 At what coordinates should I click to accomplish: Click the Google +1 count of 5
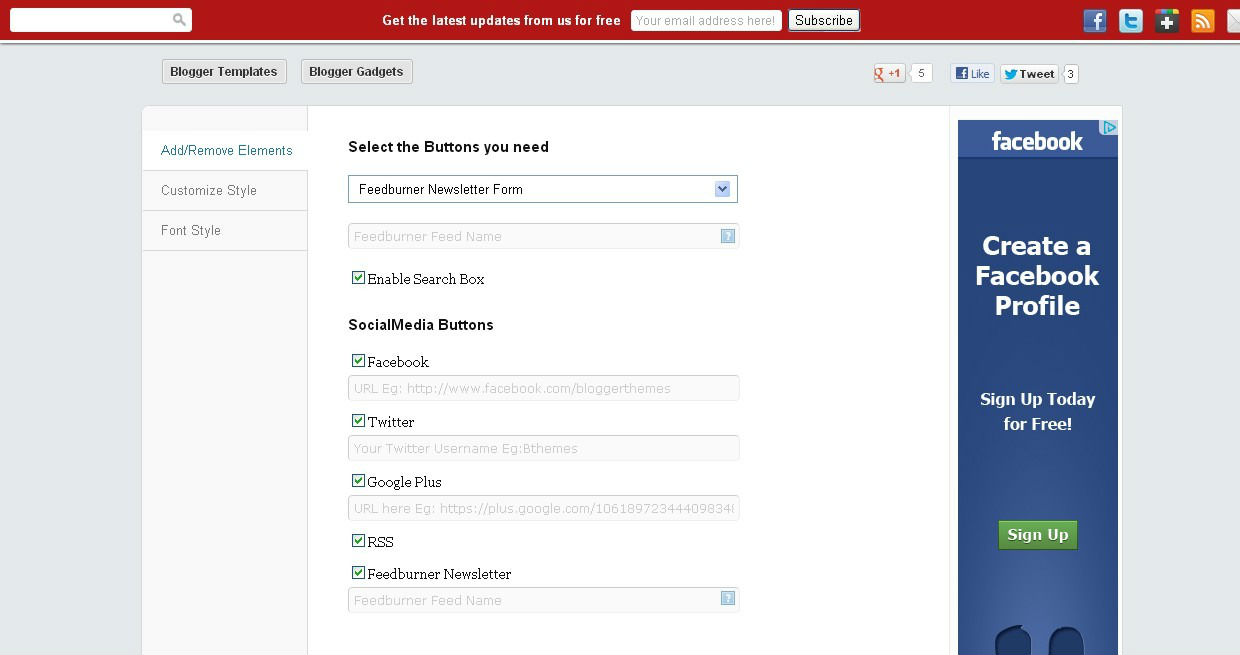[x=922, y=73]
